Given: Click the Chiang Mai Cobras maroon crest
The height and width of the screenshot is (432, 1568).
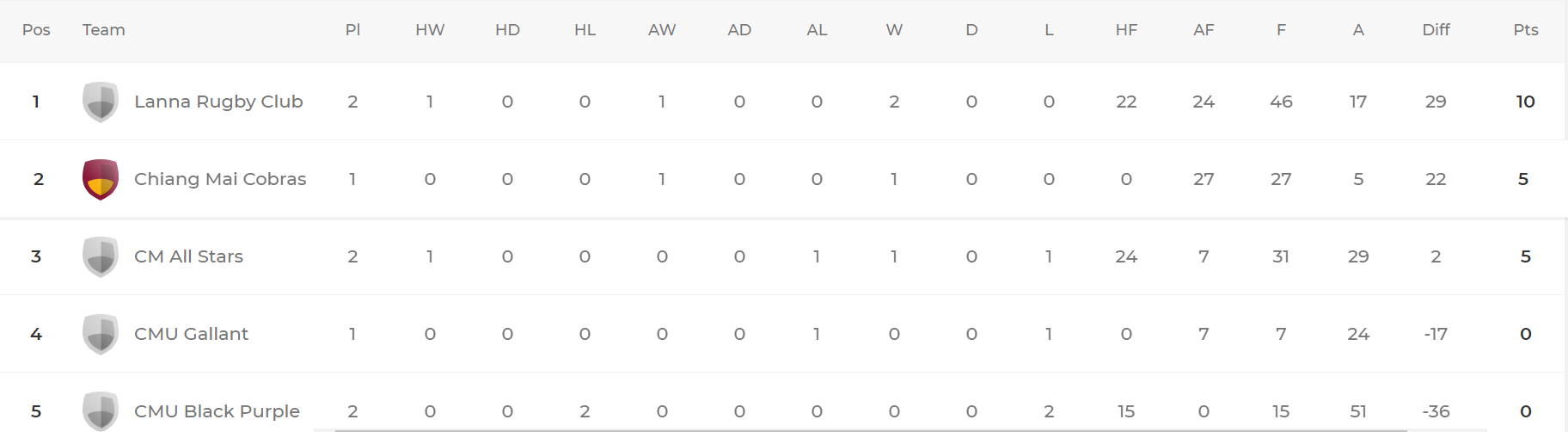Looking at the screenshot, I should tap(101, 179).
